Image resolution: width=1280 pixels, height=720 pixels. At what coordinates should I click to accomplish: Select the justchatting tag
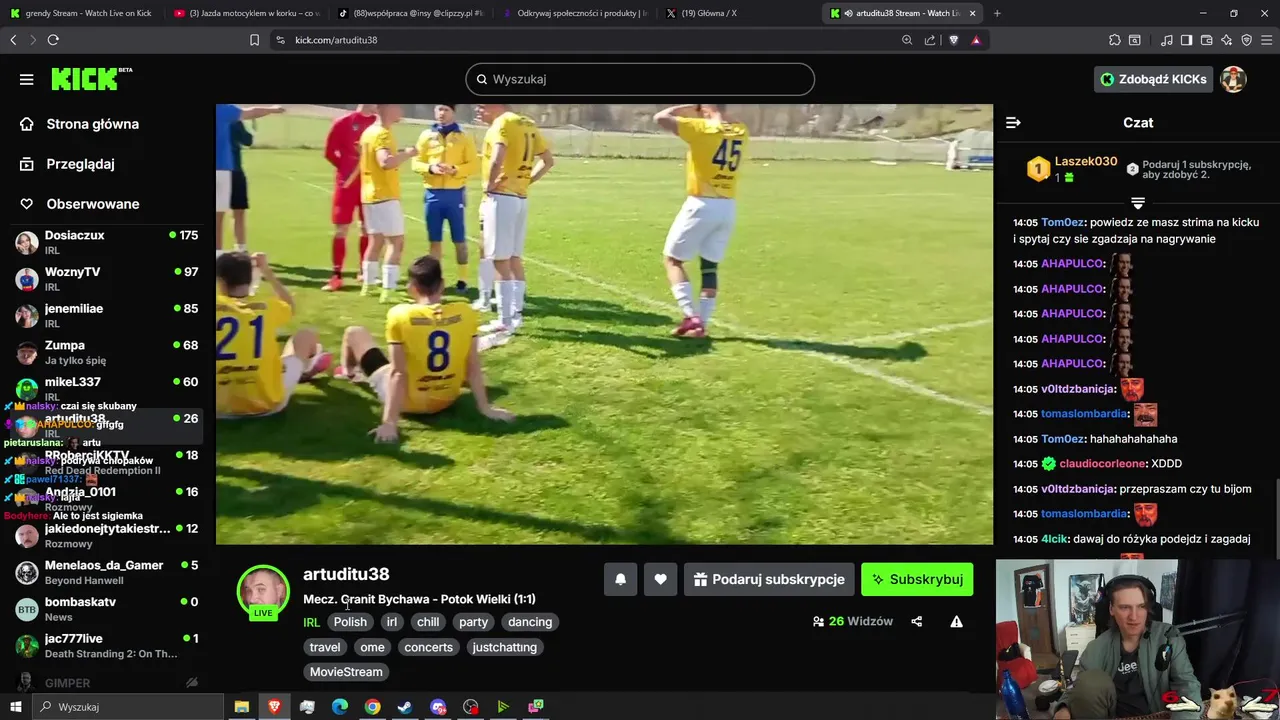tap(505, 647)
